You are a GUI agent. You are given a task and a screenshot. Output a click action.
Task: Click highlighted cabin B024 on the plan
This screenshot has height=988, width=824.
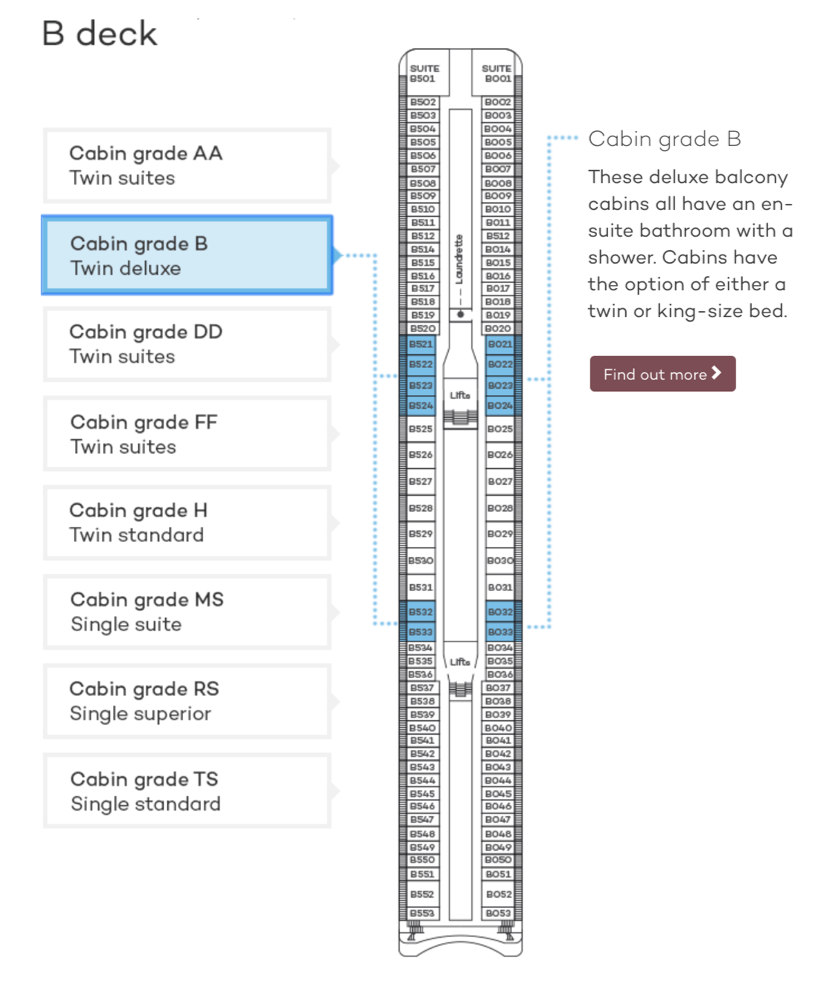[x=500, y=405]
